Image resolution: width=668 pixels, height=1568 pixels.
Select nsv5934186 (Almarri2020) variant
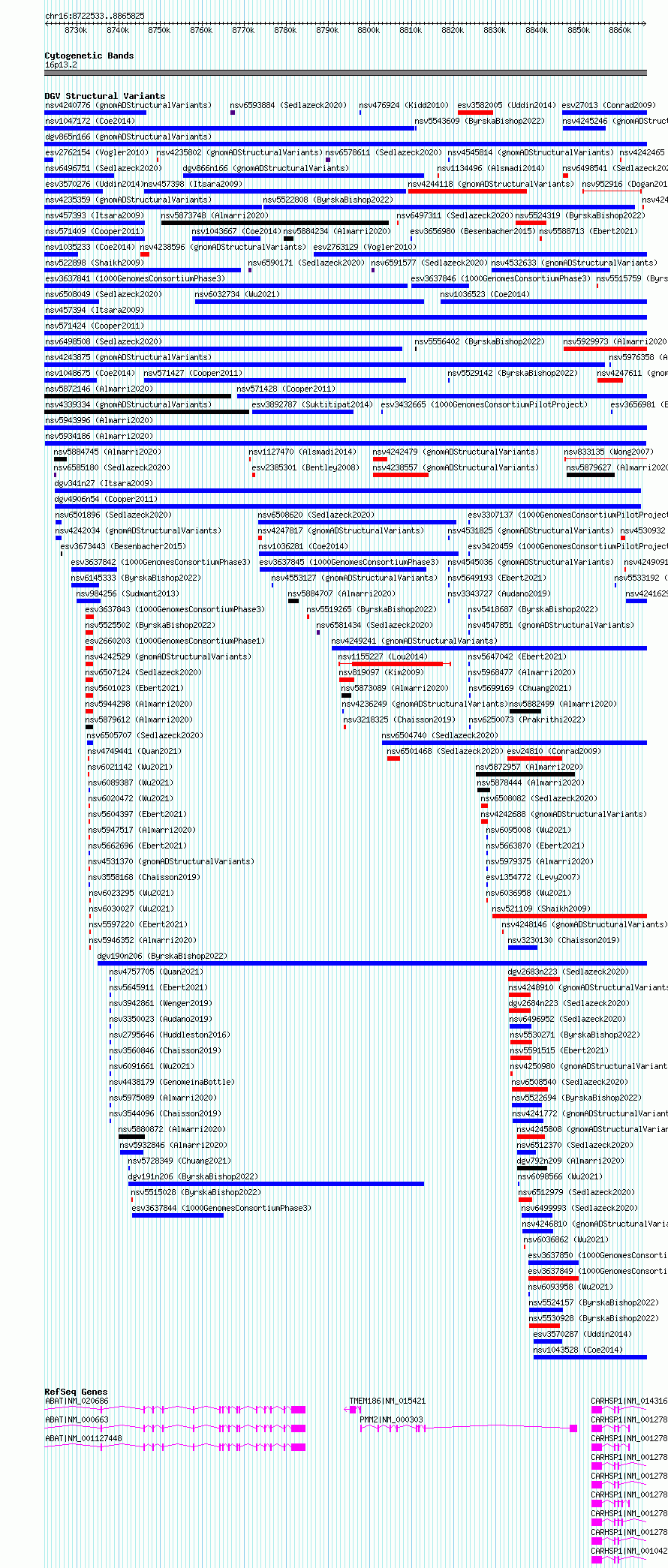tap(99, 436)
